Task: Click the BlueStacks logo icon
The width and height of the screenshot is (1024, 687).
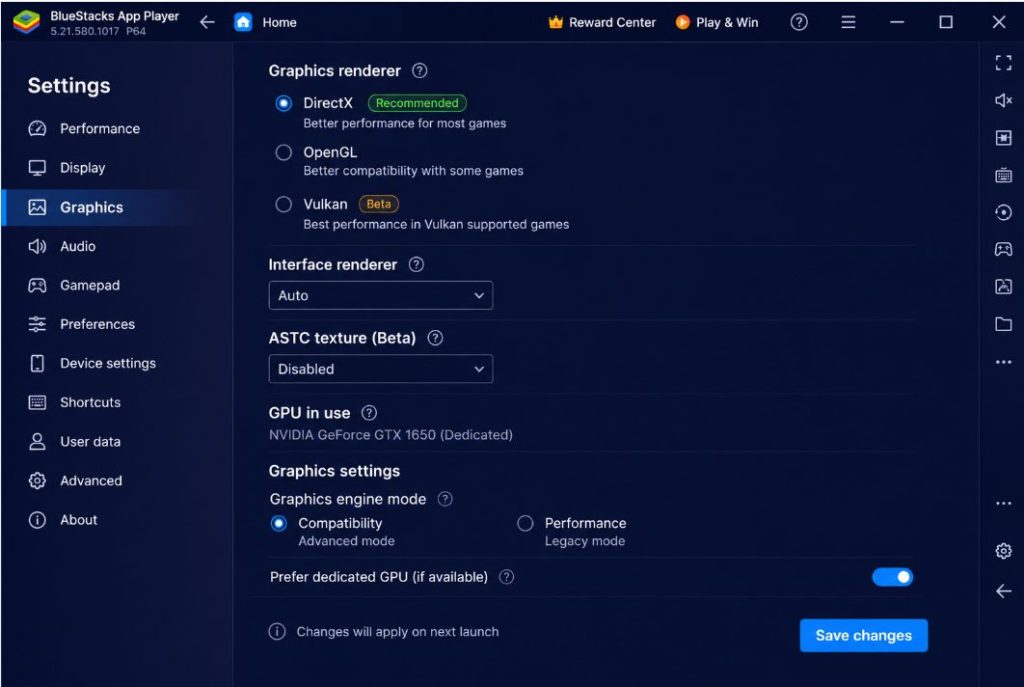Action: 26,22
